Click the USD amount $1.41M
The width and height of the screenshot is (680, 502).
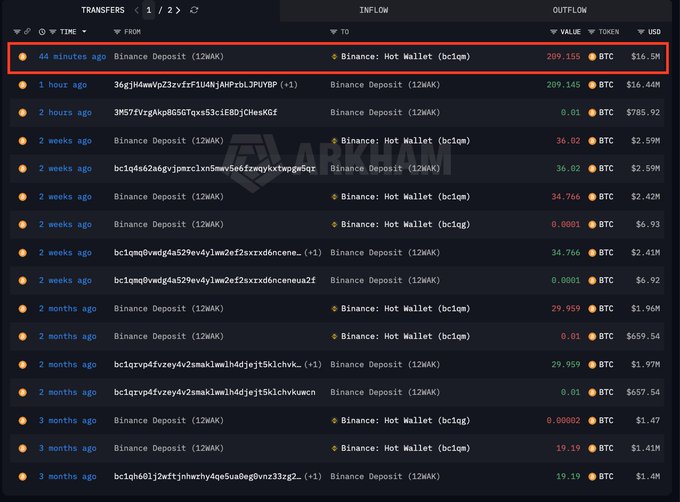point(645,448)
